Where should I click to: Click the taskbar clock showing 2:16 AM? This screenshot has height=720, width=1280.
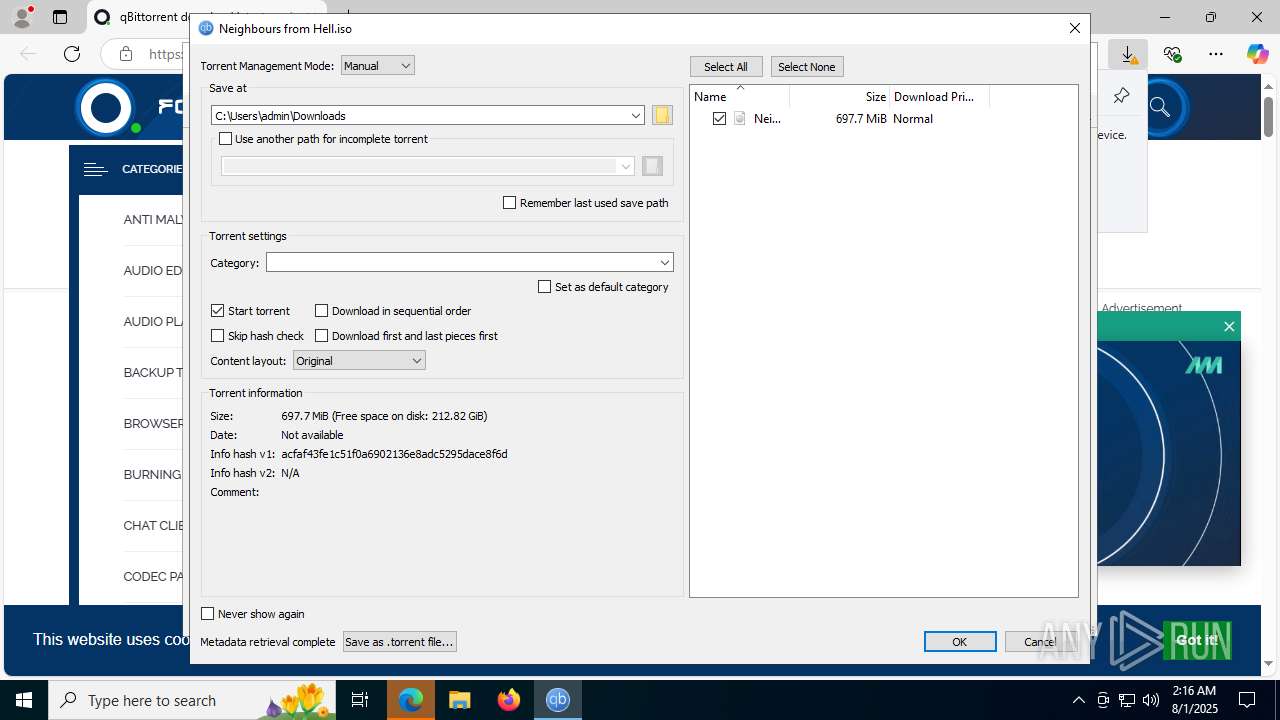point(1193,700)
